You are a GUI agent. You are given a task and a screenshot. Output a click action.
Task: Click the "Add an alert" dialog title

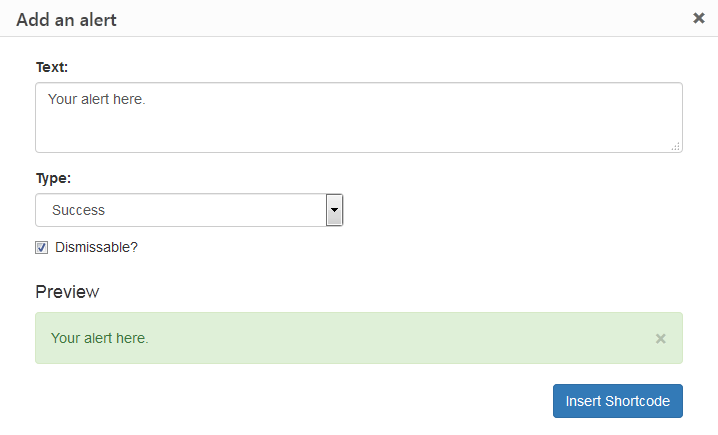66,20
